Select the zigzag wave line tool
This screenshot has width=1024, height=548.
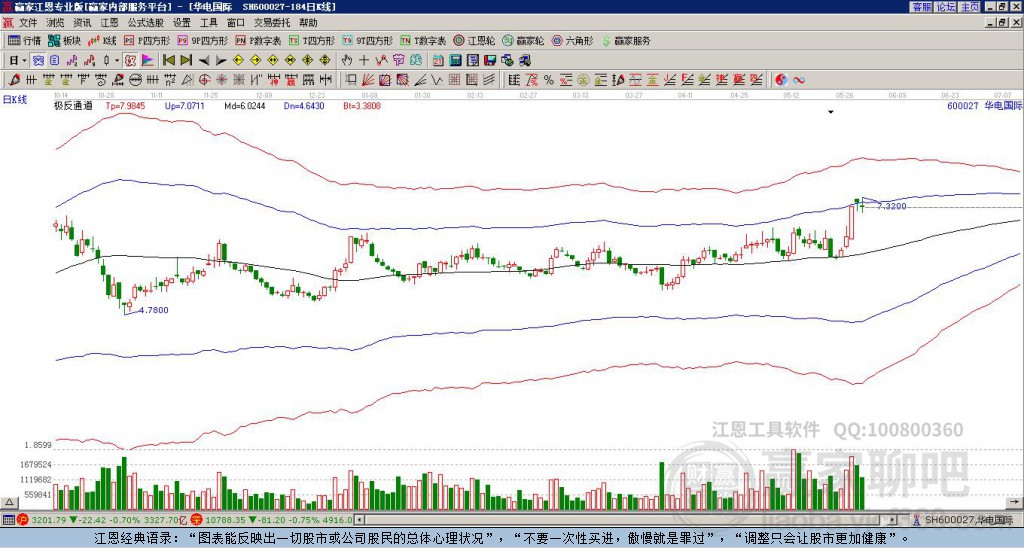click(x=437, y=80)
